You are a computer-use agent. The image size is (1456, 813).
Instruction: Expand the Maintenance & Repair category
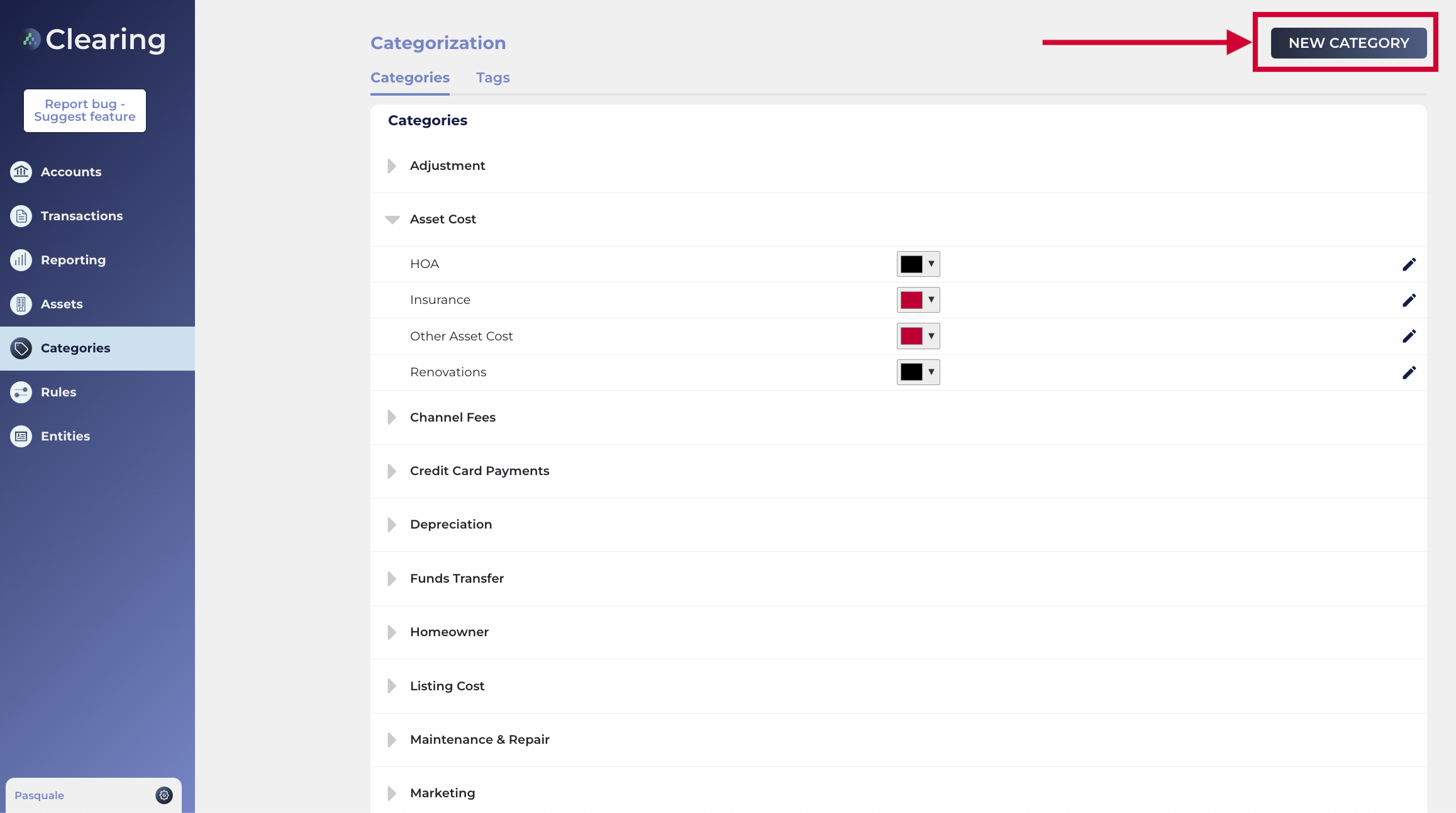point(392,739)
